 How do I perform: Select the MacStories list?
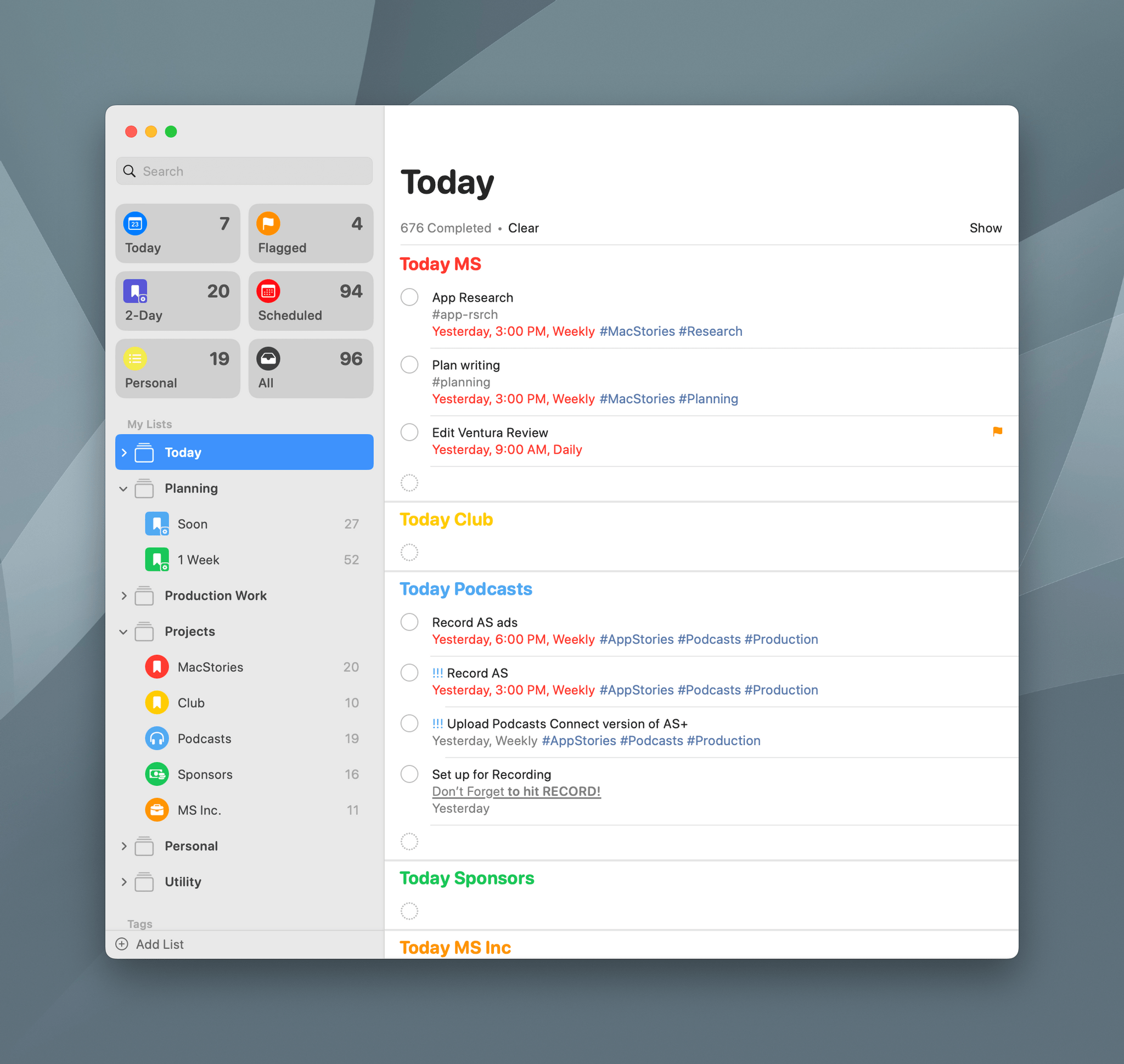click(x=244, y=666)
